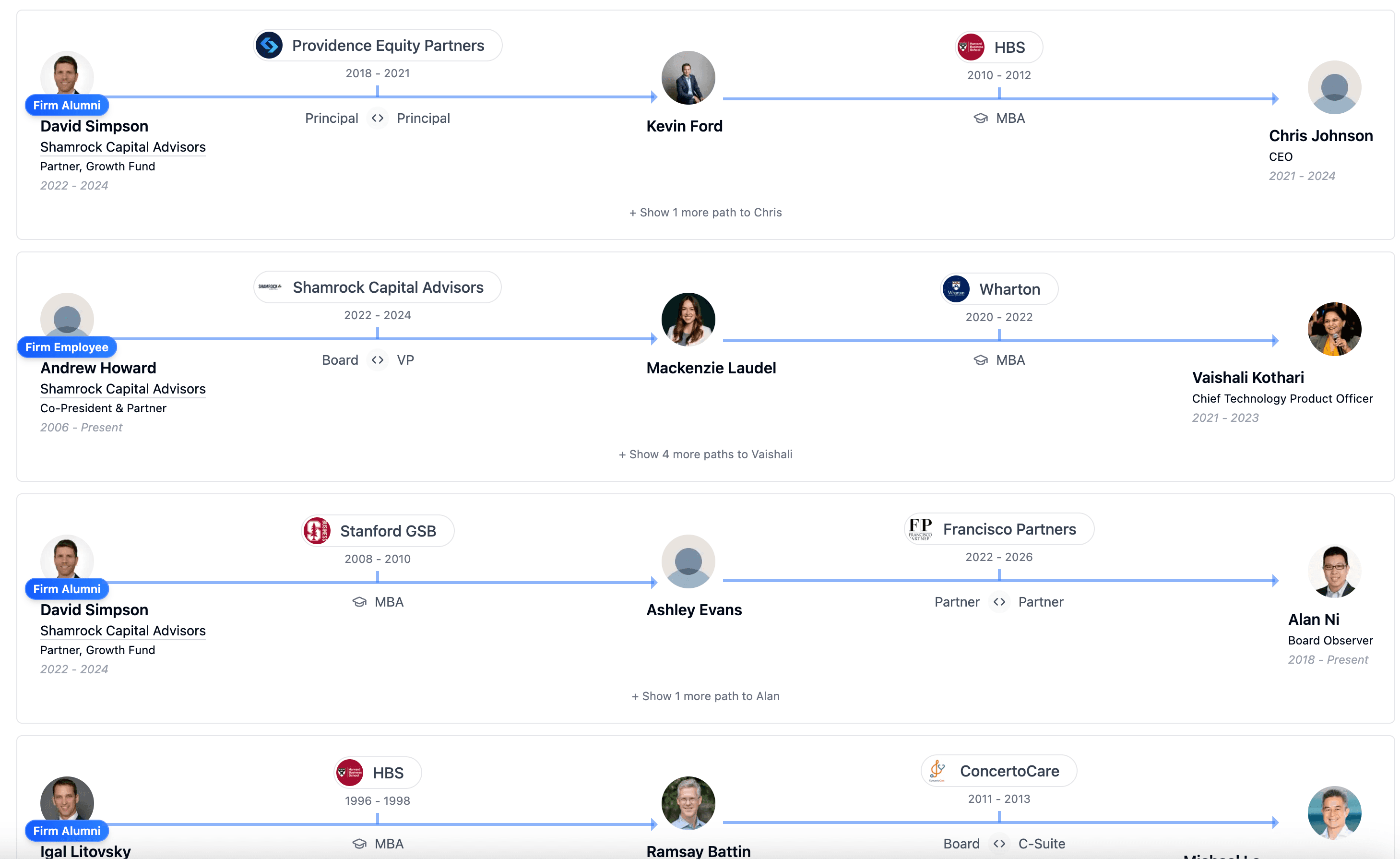
Task: Click the Board-VP role transition toggle
Action: (x=377, y=359)
